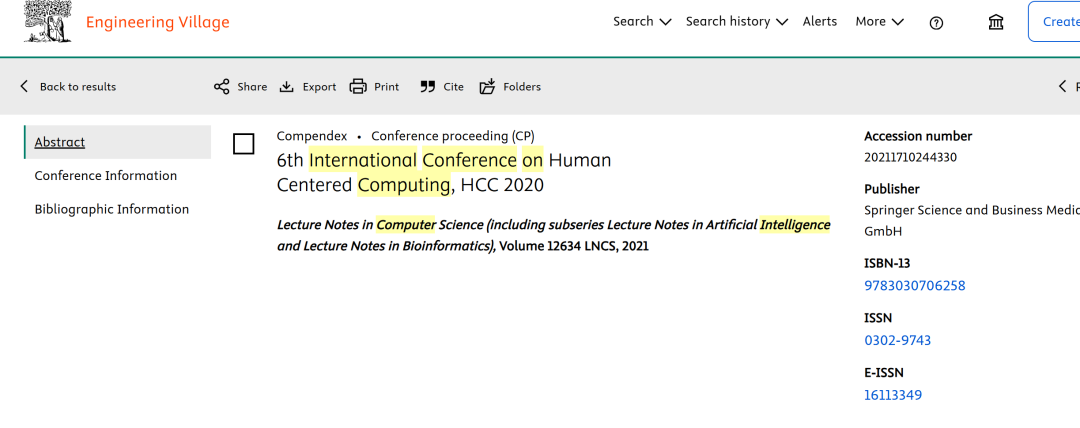The image size is (1080, 428).
Task: Jump to Bibliographic Information section
Action: click(112, 210)
